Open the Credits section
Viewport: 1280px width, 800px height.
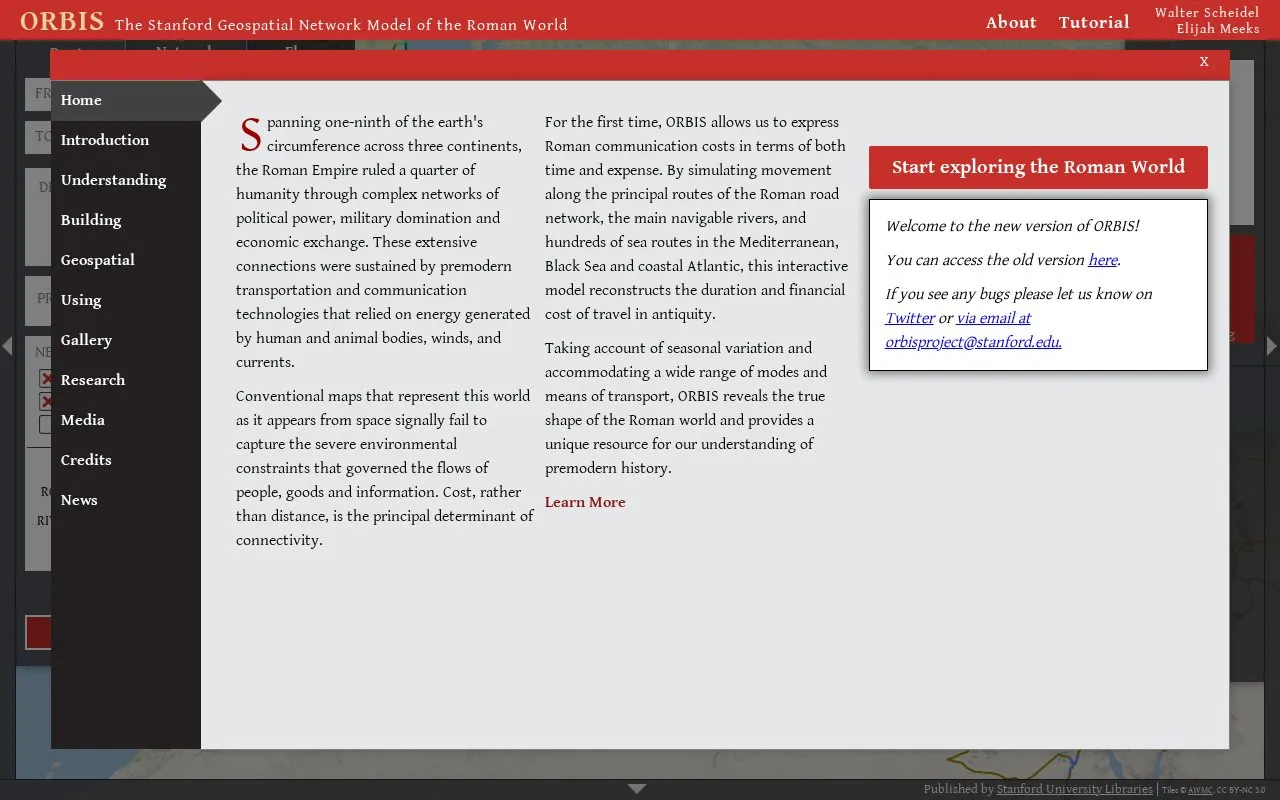[126, 460]
